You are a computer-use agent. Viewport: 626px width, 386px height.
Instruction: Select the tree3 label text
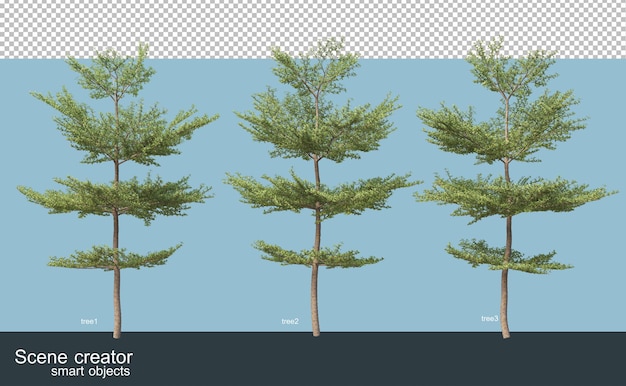pyautogui.click(x=489, y=319)
